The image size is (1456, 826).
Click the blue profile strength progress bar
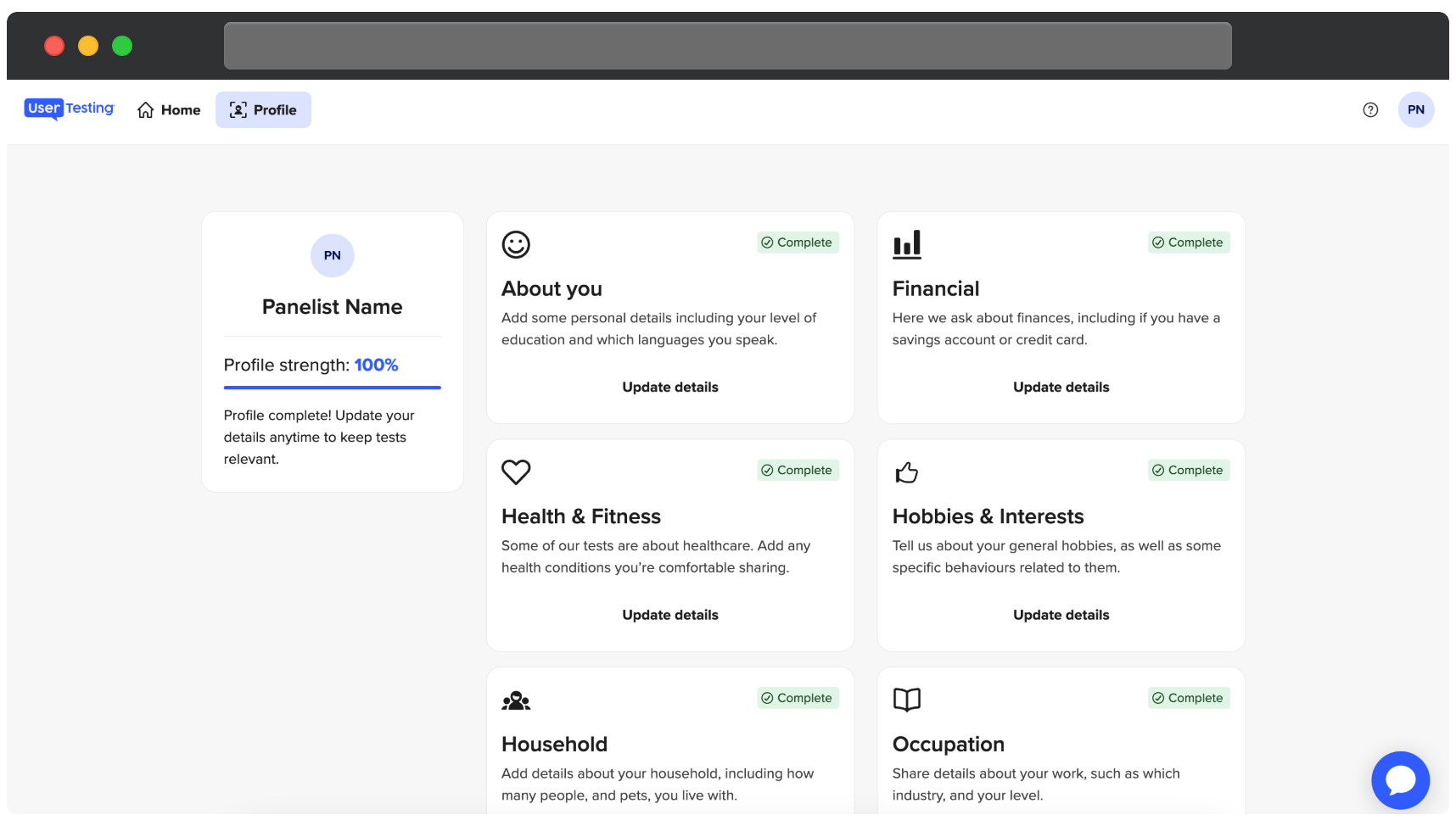coord(333,388)
